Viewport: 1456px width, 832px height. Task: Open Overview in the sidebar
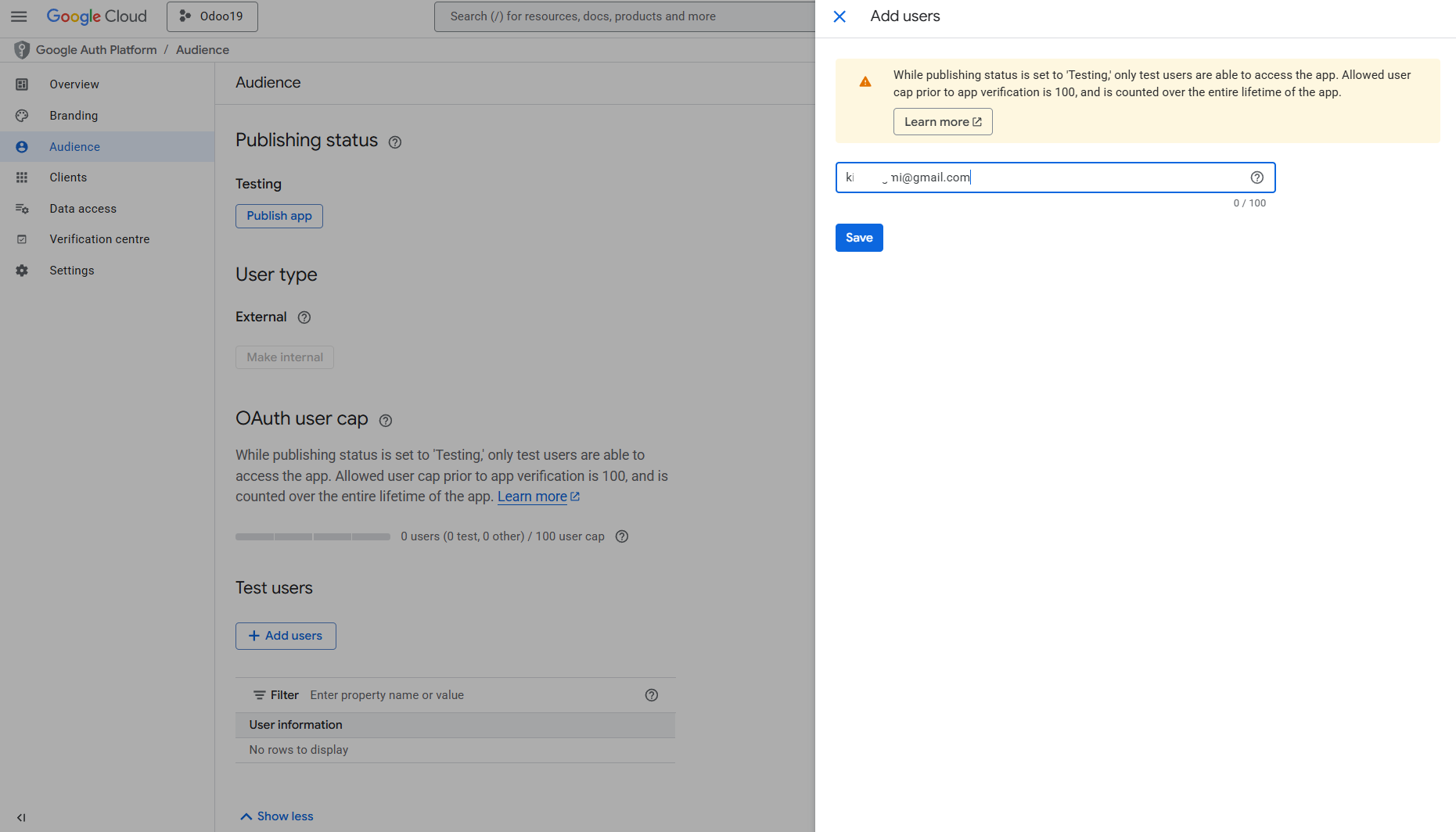coord(74,84)
